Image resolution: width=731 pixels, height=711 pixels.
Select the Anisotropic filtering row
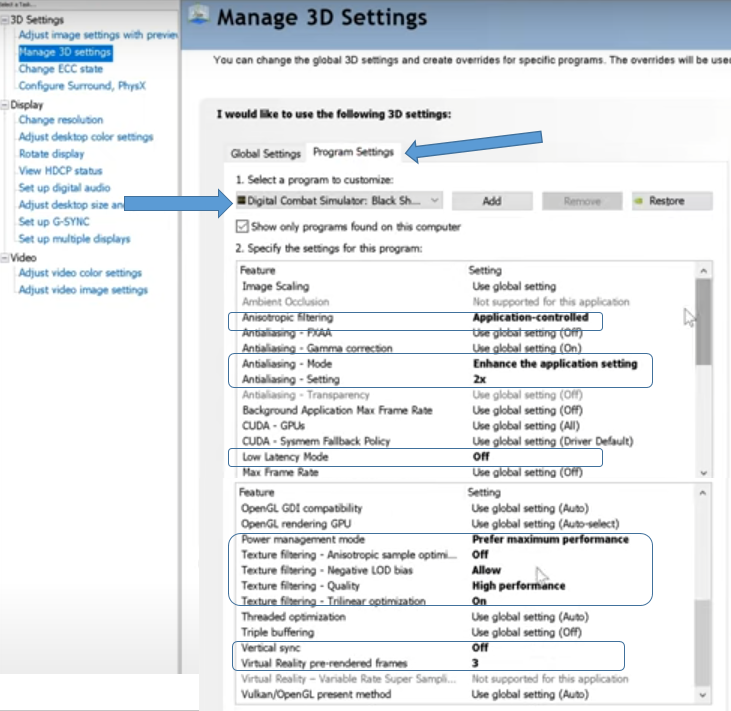tap(466, 318)
